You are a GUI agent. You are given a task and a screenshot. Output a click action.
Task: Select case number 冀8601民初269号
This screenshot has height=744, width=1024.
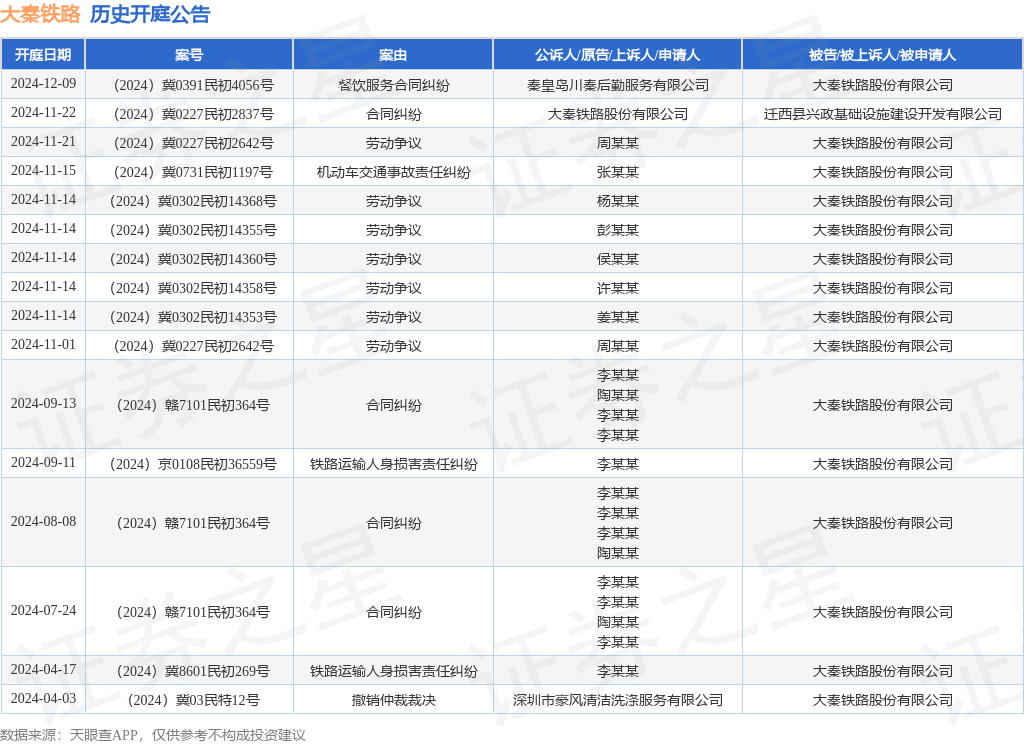tap(193, 671)
